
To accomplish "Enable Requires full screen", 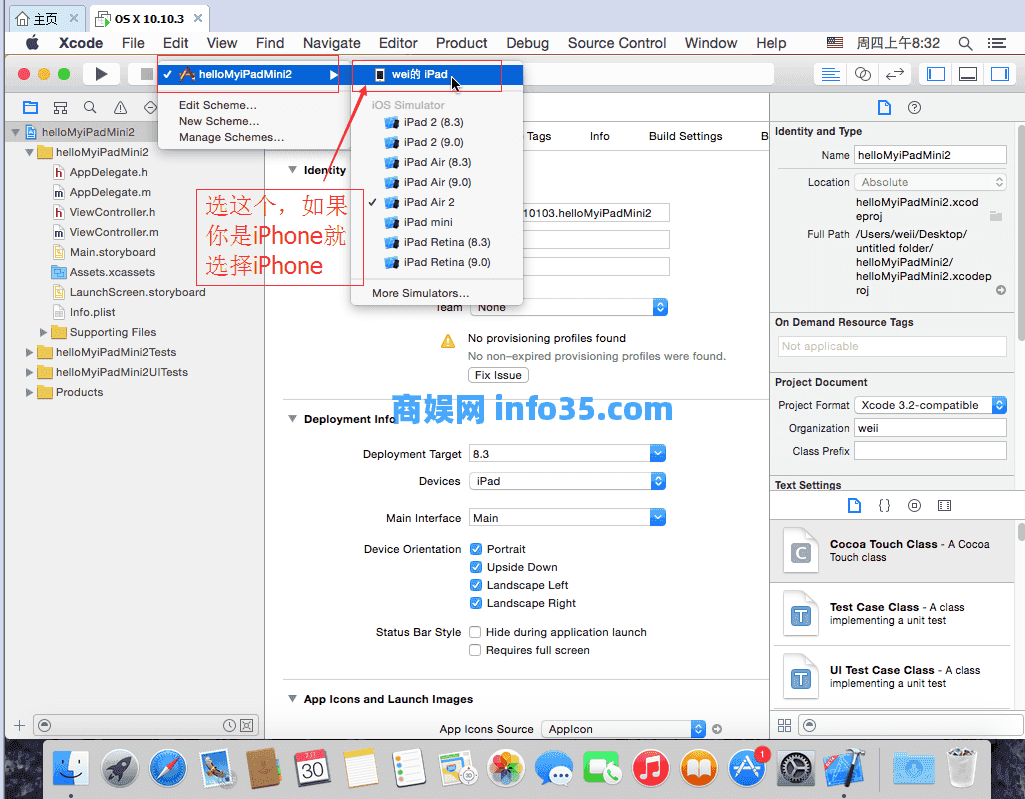I will point(475,650).
